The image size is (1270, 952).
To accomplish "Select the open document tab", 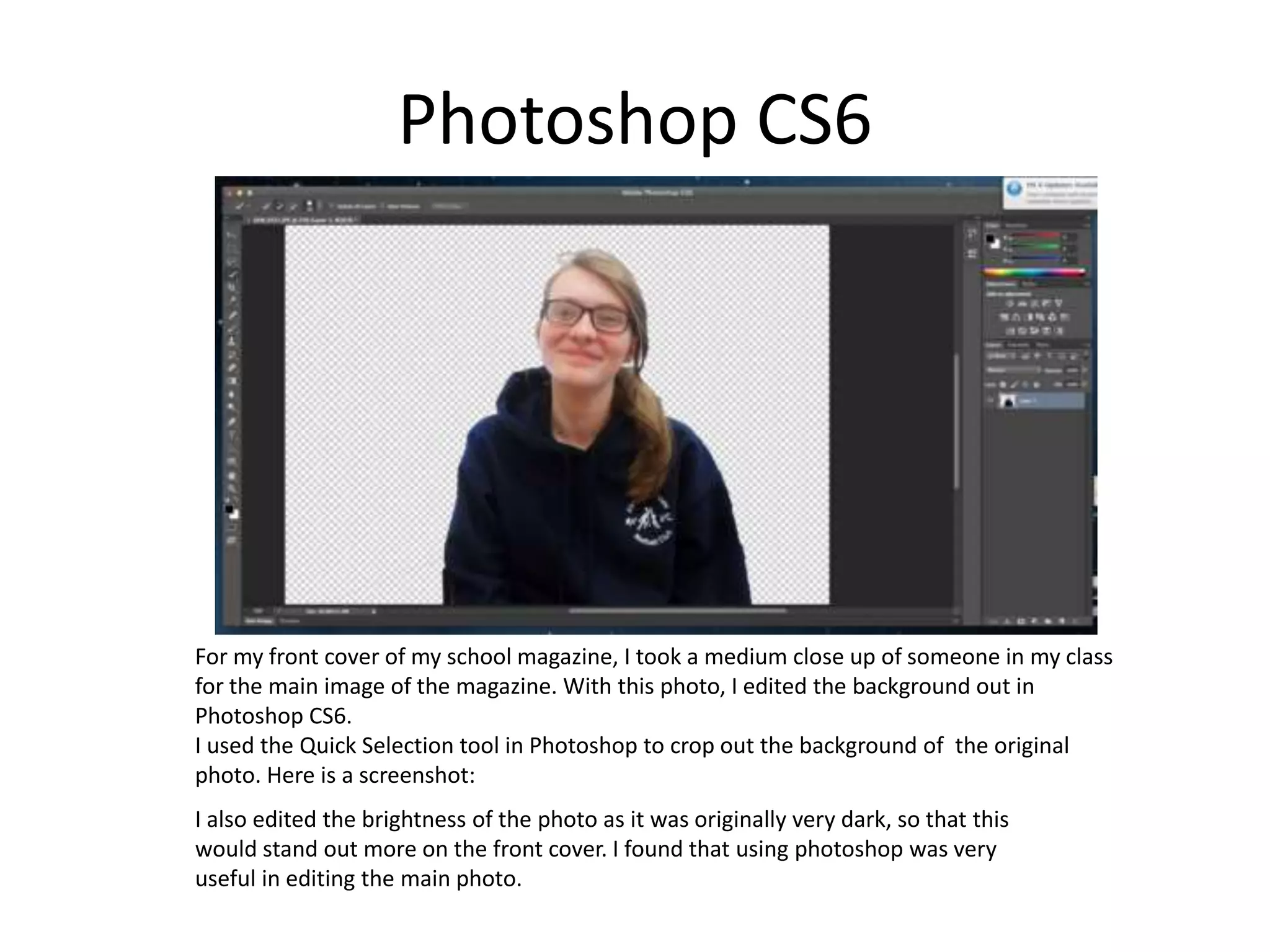I will pos(302,221).
